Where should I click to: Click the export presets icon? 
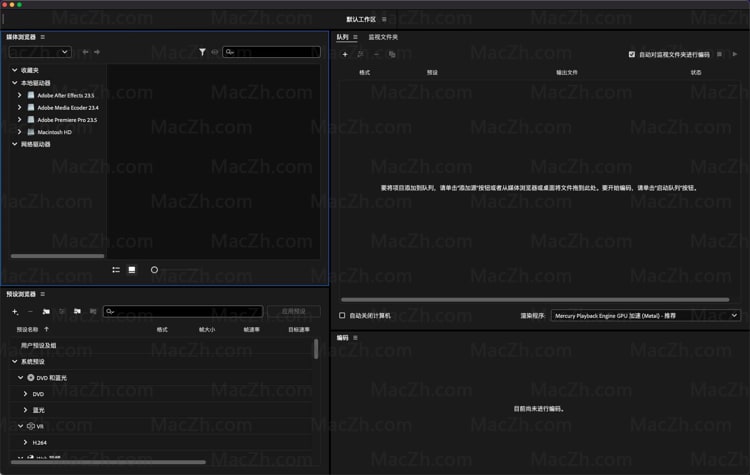[x=93, y=311]
